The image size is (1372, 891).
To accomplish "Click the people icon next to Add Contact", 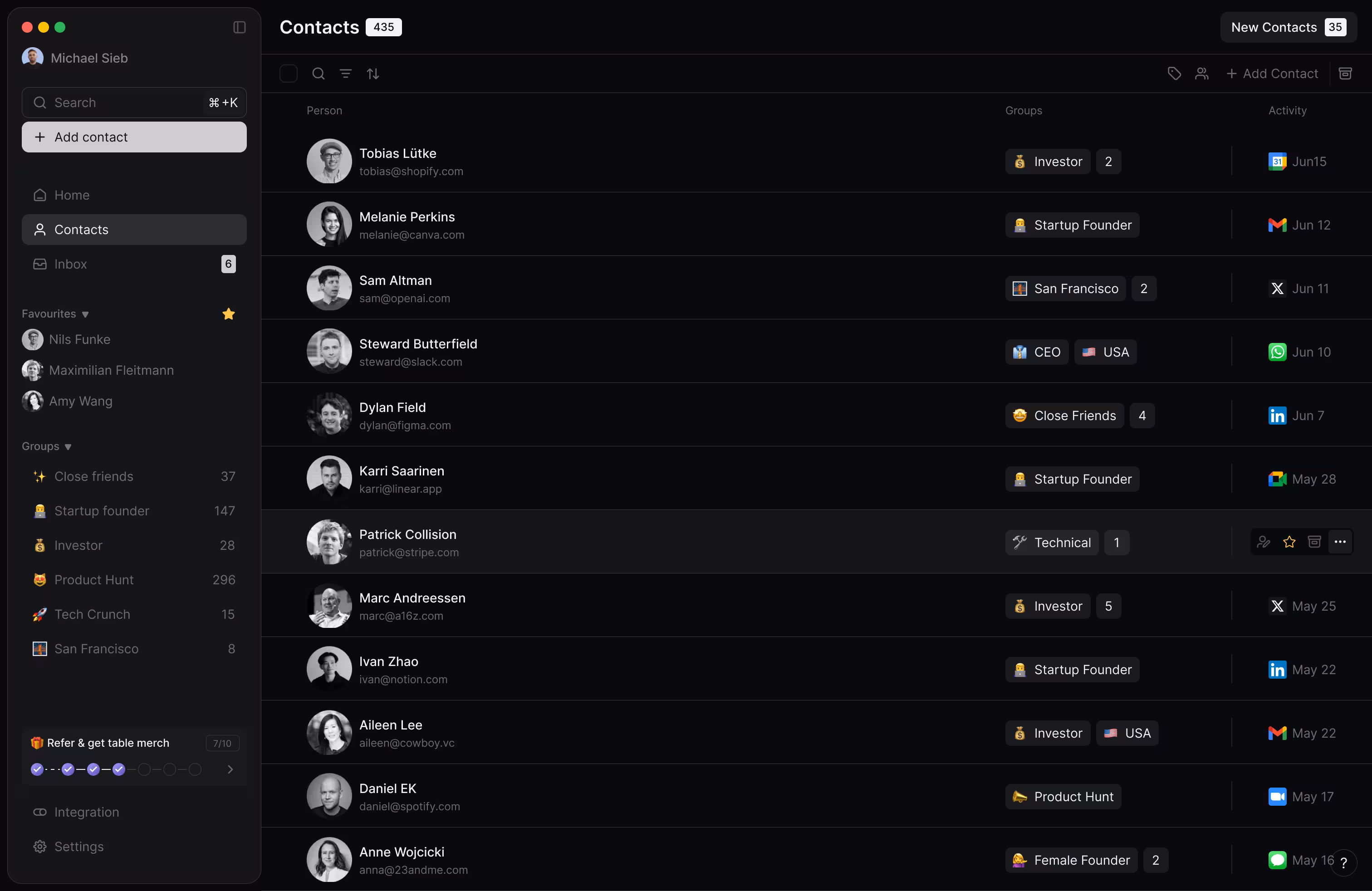I will coord(1202,74).
